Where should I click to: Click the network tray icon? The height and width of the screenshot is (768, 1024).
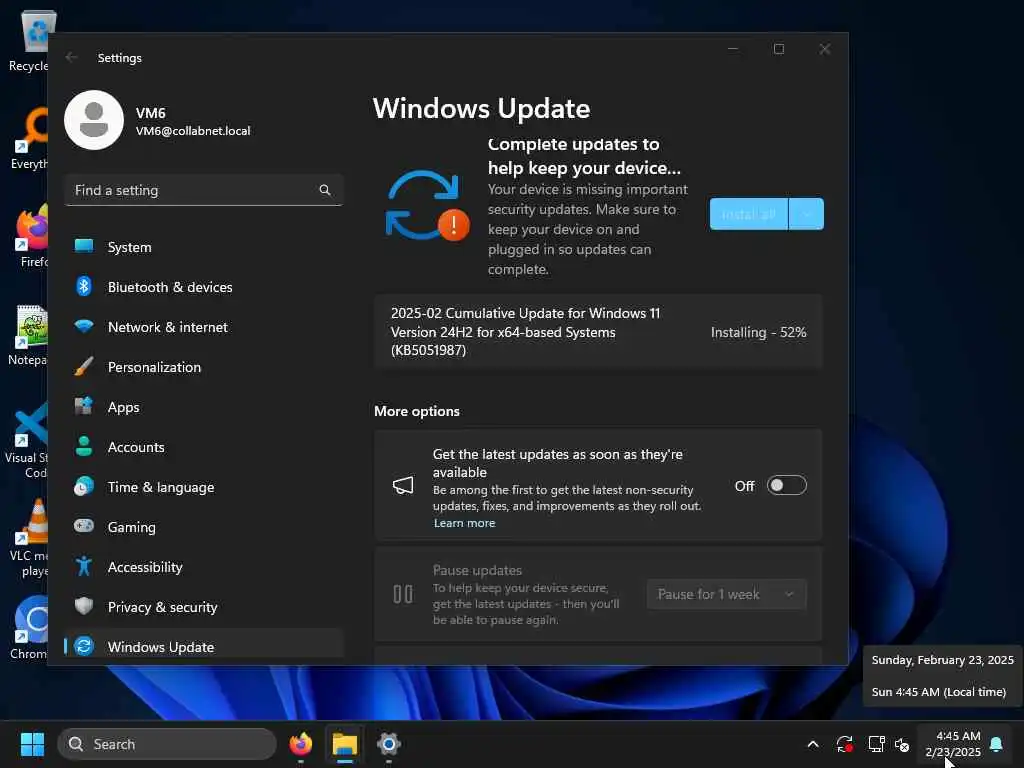(876, 744)
